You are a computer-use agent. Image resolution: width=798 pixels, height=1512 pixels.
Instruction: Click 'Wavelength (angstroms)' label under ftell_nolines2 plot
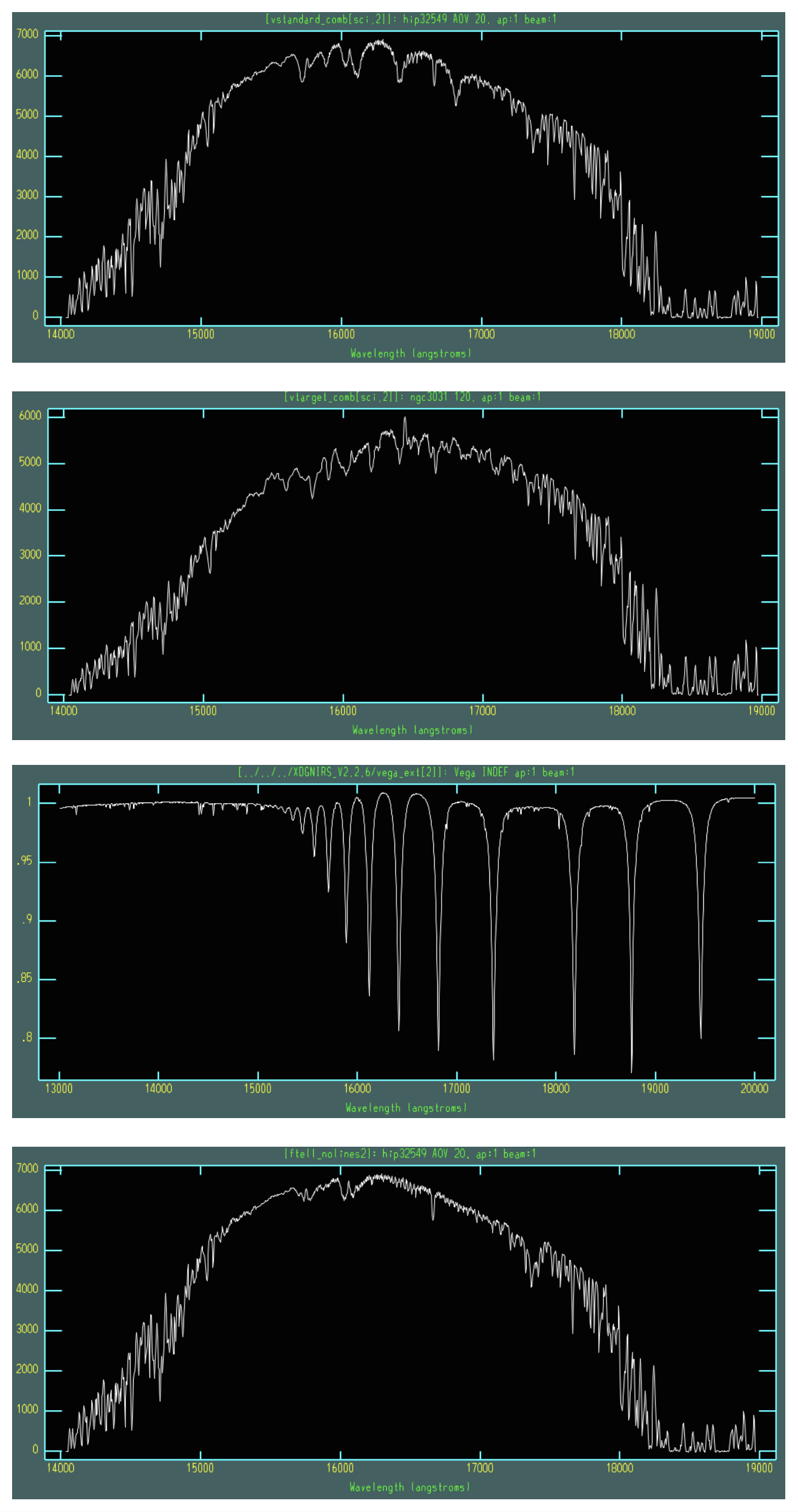[410, 1487]
